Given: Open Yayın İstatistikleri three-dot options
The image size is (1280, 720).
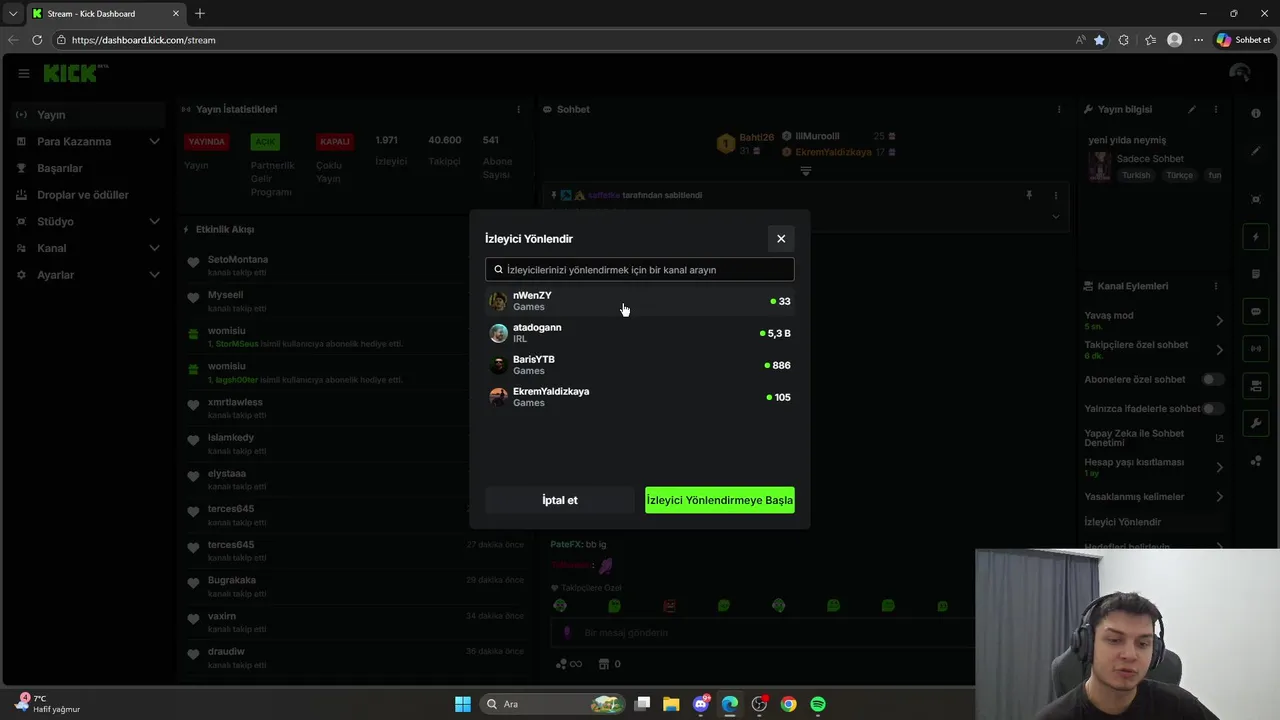Looking at the screenshot, I should click(518, 109).
